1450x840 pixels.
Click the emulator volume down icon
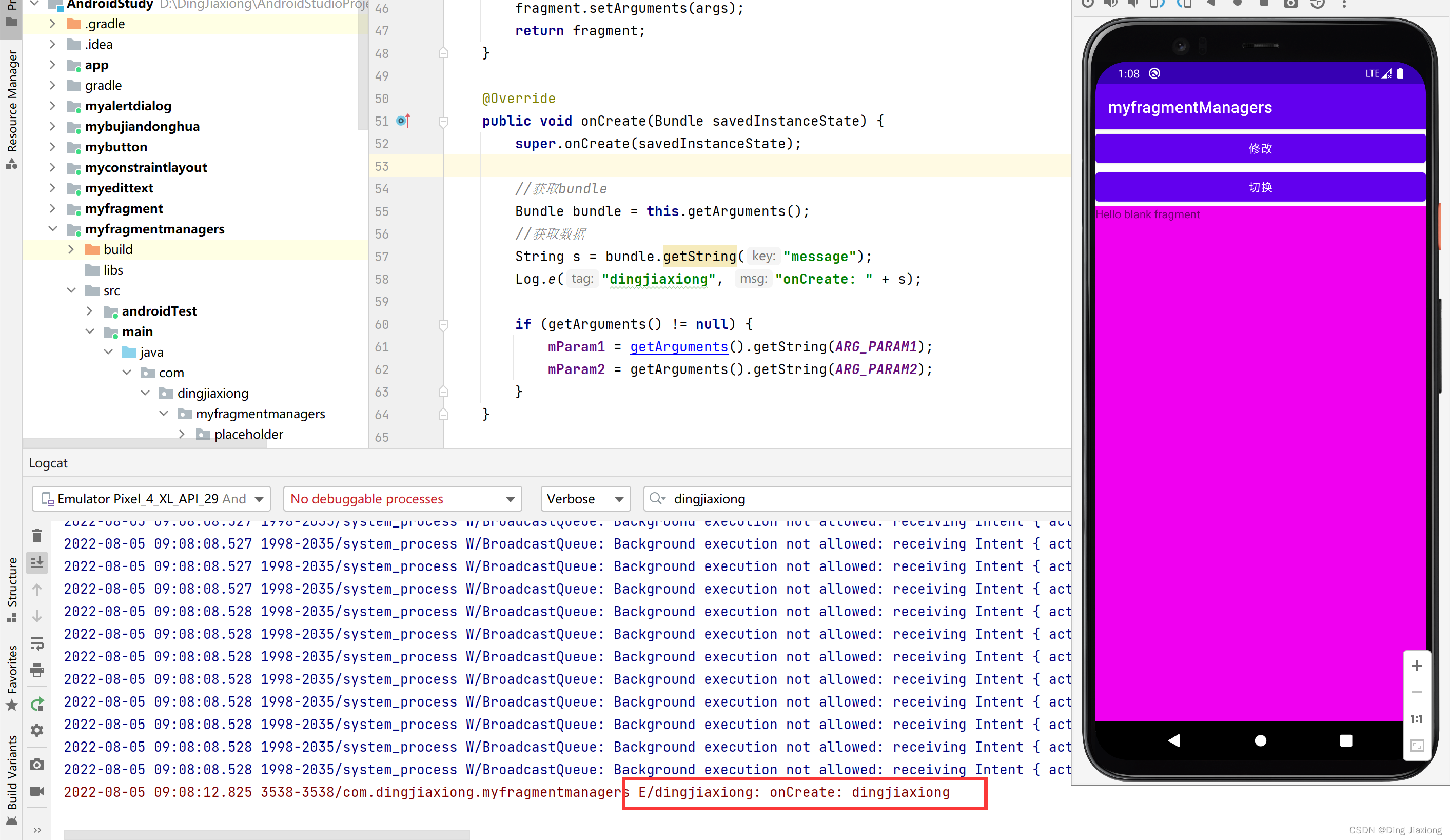(x=1133, y=3)
